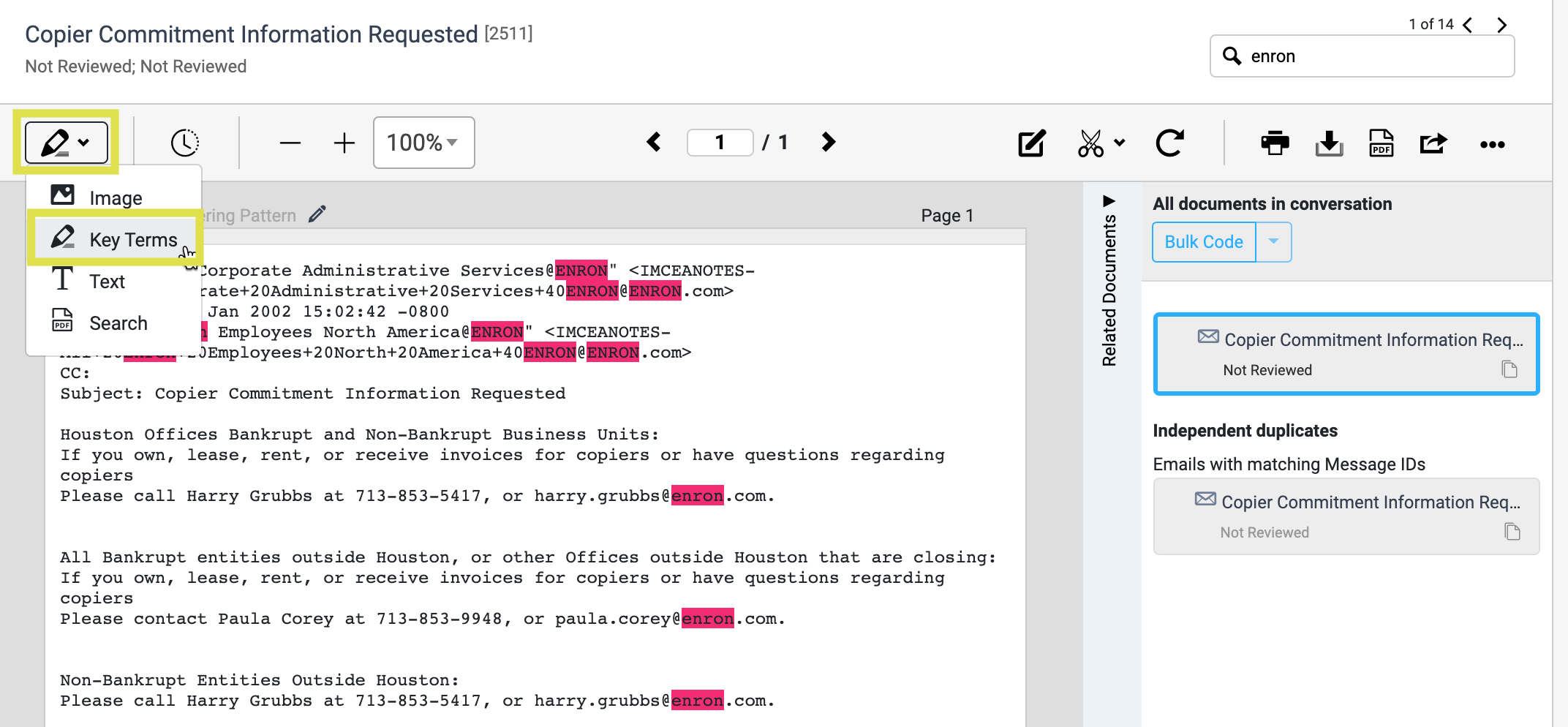
Task: Open document history clock icon
Action: 185,143
